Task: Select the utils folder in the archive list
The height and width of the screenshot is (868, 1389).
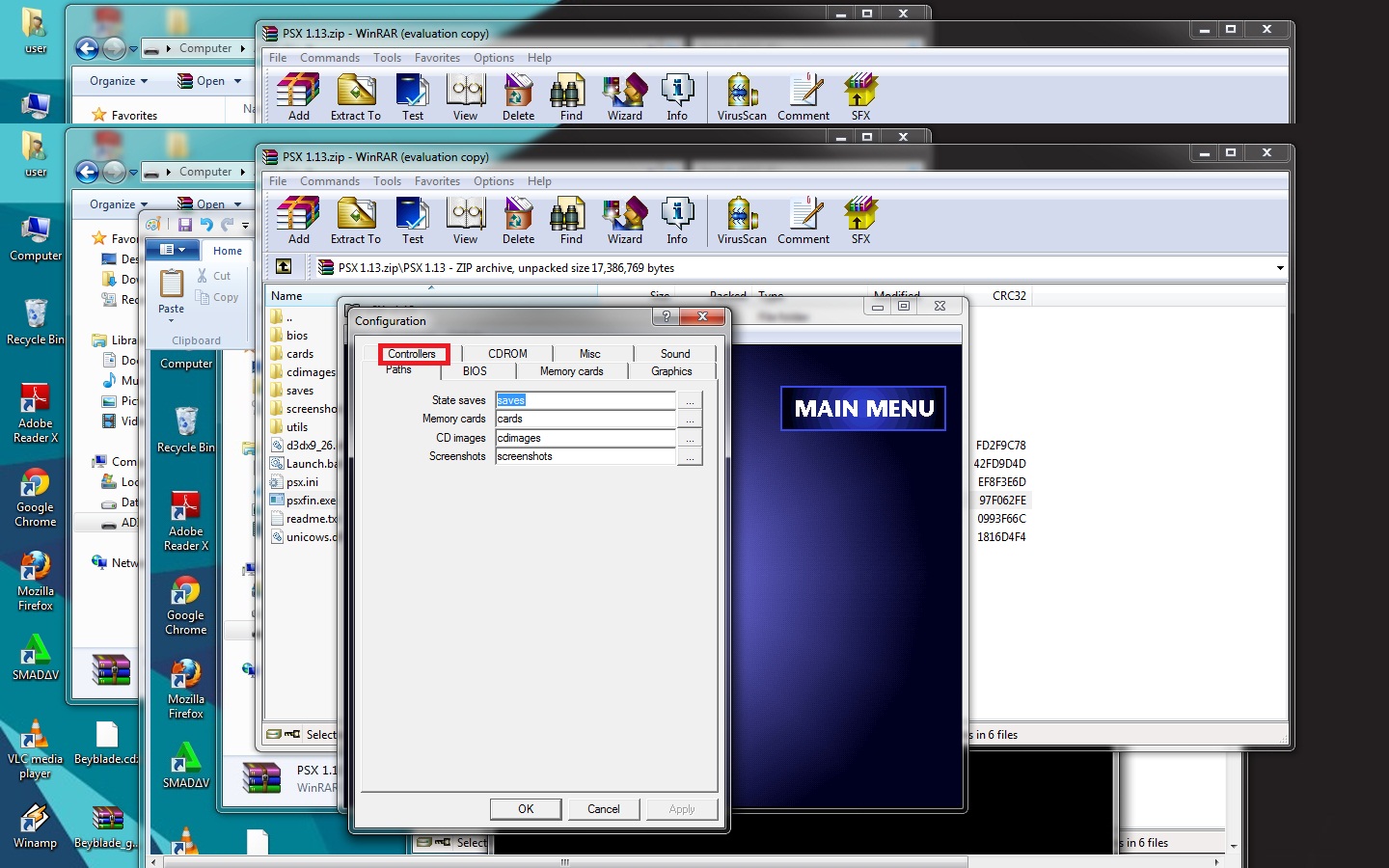Action: pyautogui.click(x=297, y=427)
